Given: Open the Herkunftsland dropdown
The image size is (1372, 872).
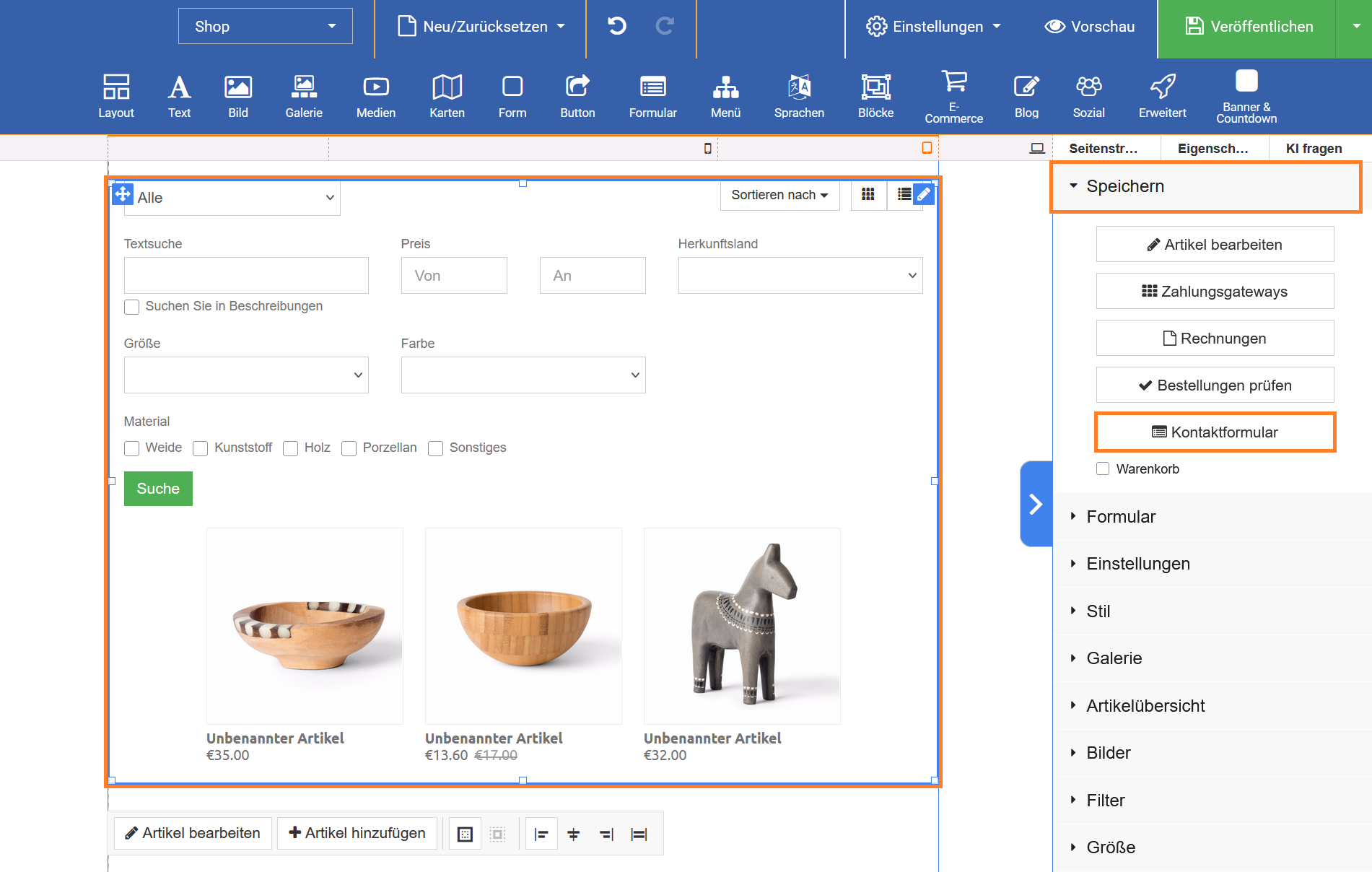Looking at the screenshot, I should [800, 276].
